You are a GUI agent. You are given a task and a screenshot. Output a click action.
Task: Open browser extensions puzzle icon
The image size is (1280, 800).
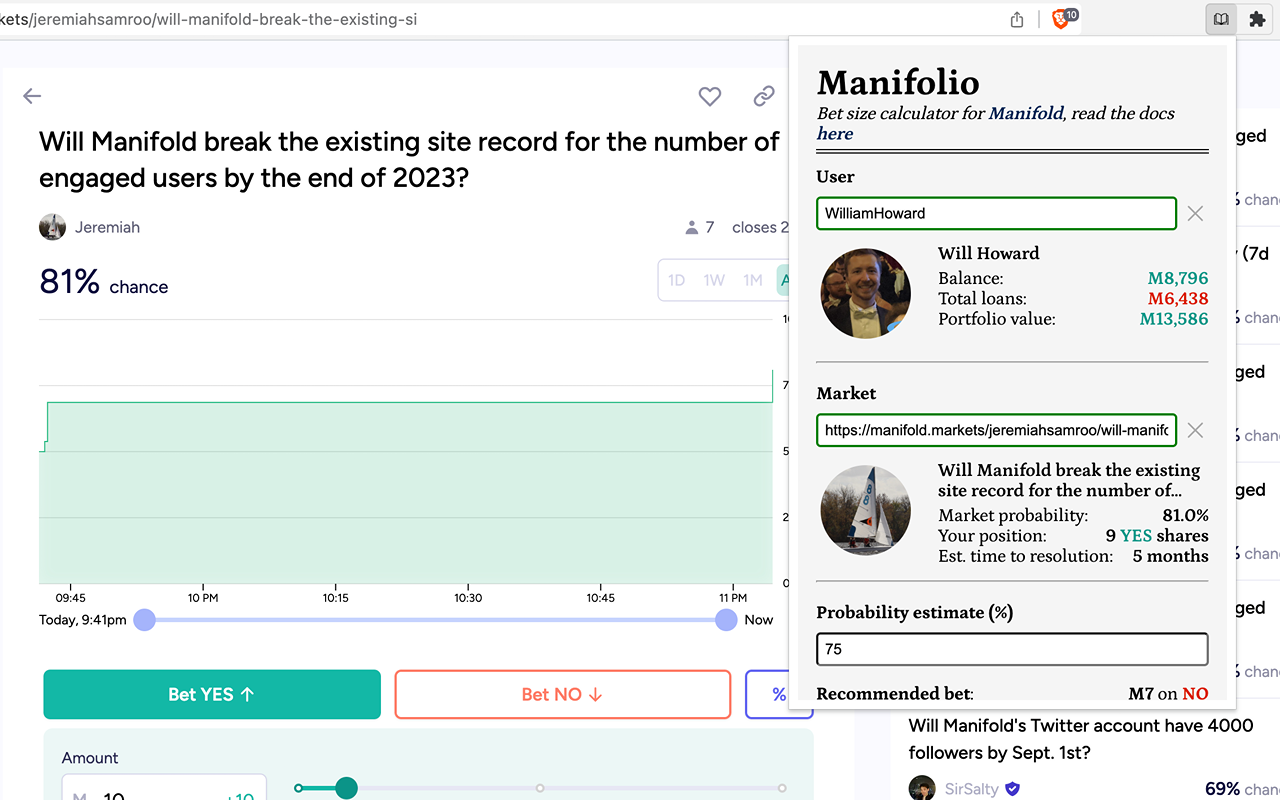[x=1257, y=19]
